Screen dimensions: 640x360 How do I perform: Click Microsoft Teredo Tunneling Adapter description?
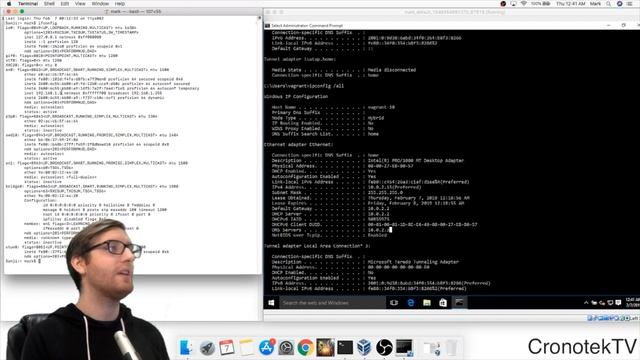(x=413, y=262)
